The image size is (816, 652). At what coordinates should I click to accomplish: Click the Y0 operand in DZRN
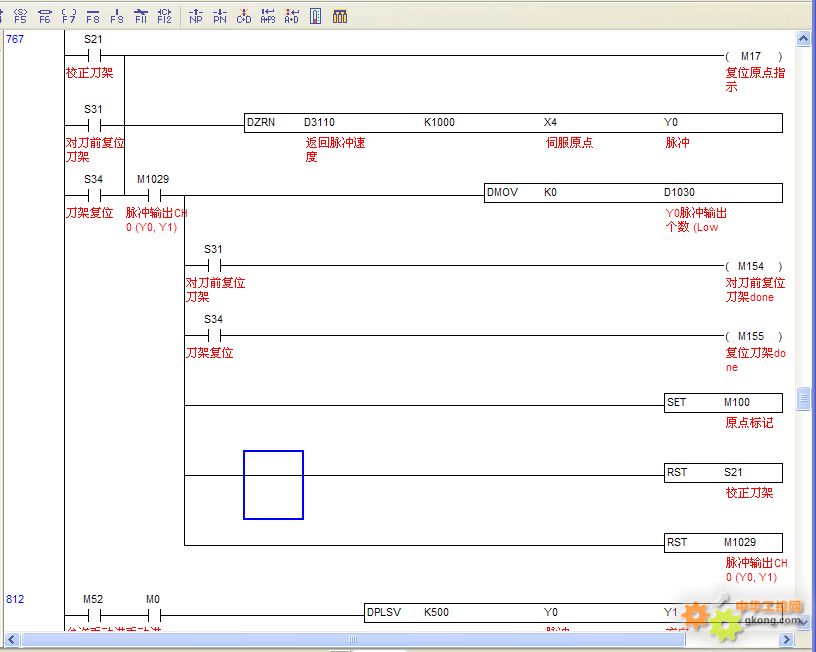click(x=671, y=122)
